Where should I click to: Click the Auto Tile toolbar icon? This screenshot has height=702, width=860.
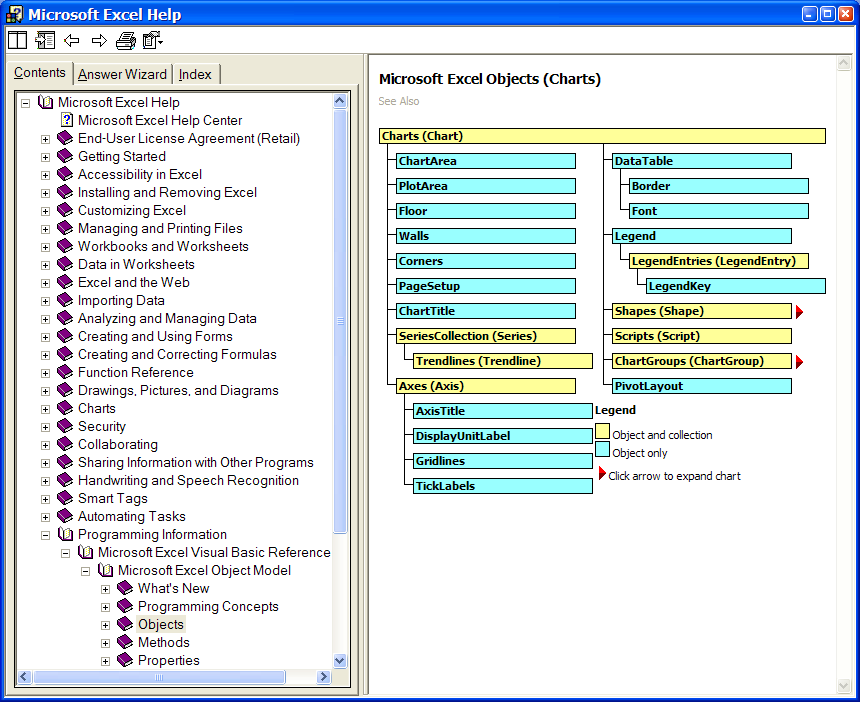click(17, 40)
